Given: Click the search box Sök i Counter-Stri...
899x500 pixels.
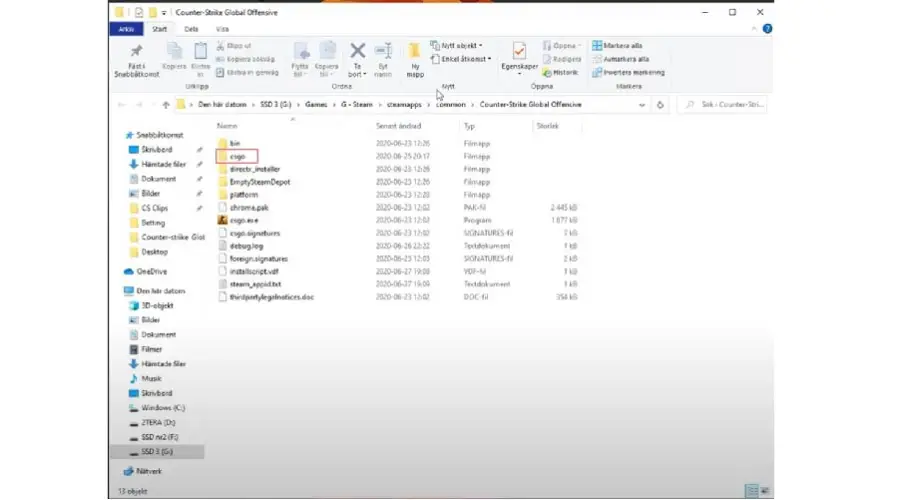Looking at the screenshot, I should point(722,104).
